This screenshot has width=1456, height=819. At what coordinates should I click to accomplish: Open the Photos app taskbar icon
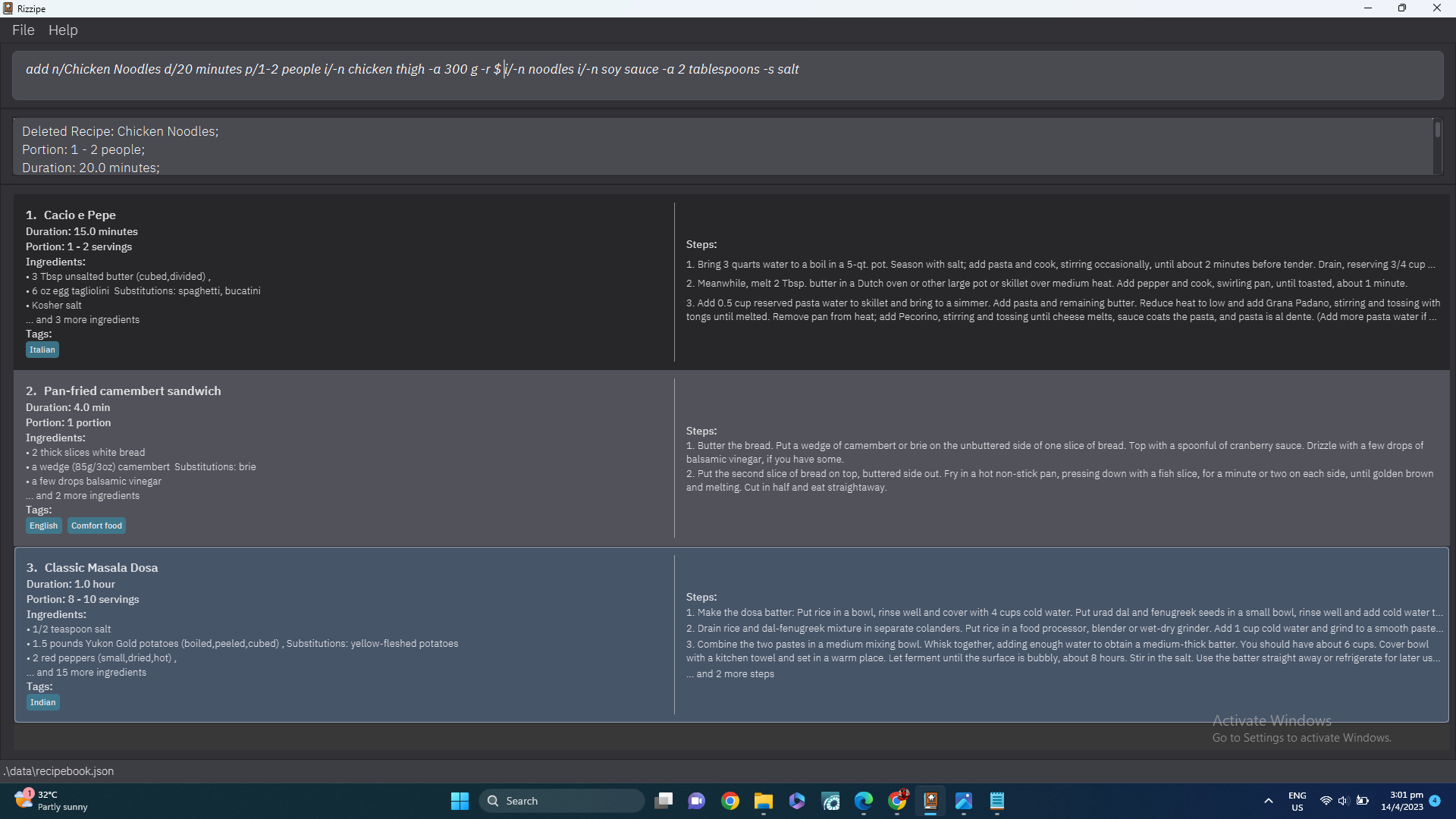pos(964,801)
